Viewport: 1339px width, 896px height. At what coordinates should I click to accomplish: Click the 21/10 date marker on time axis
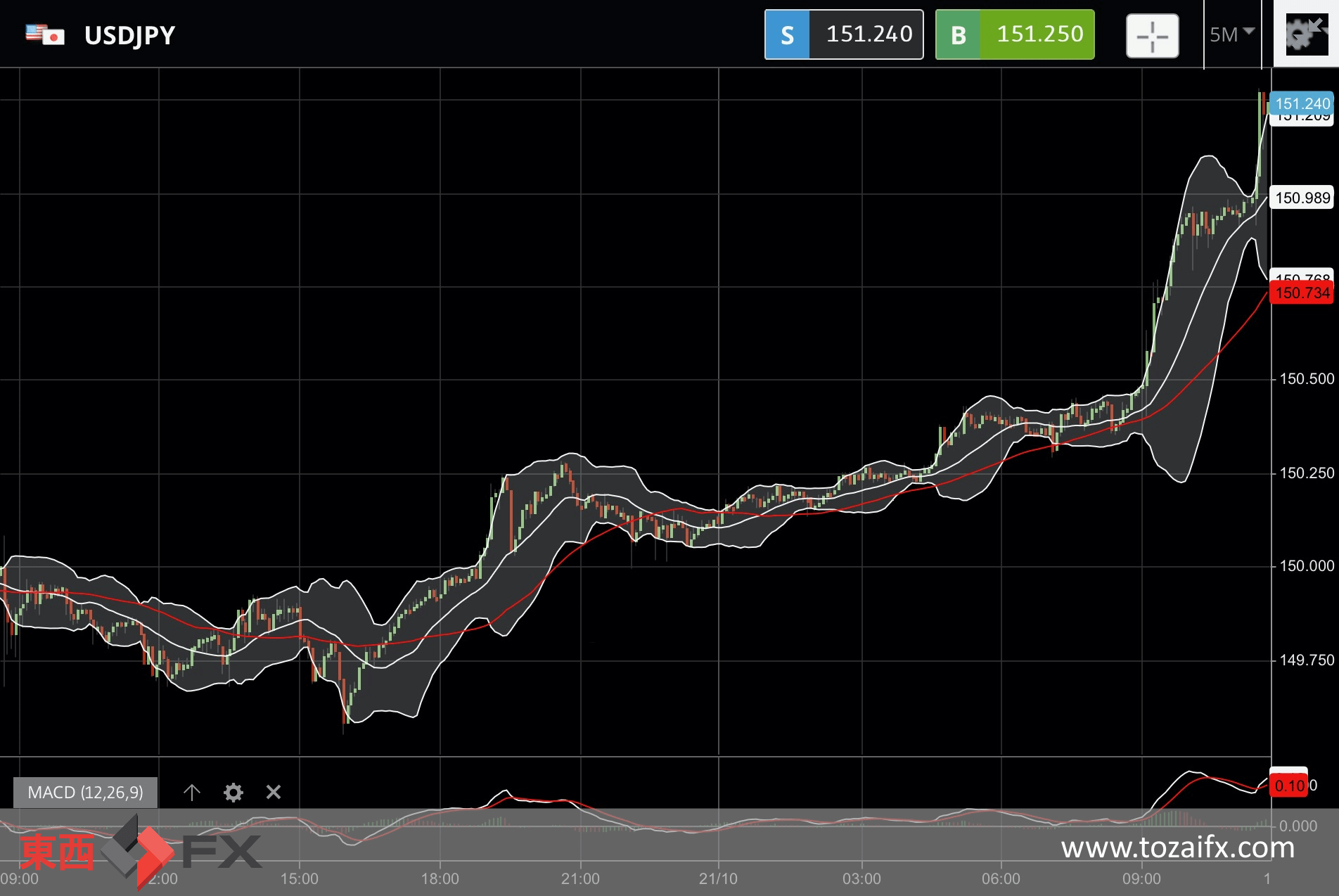click(718, 878)
